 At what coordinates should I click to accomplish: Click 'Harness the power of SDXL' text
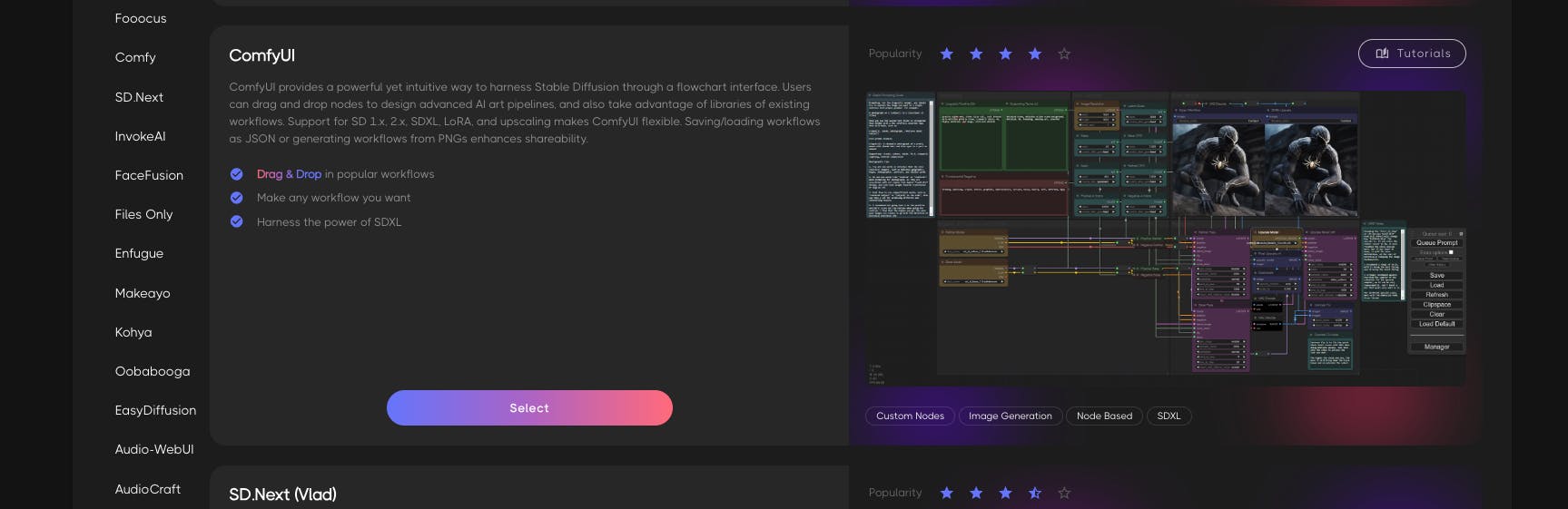pos(329,222)
